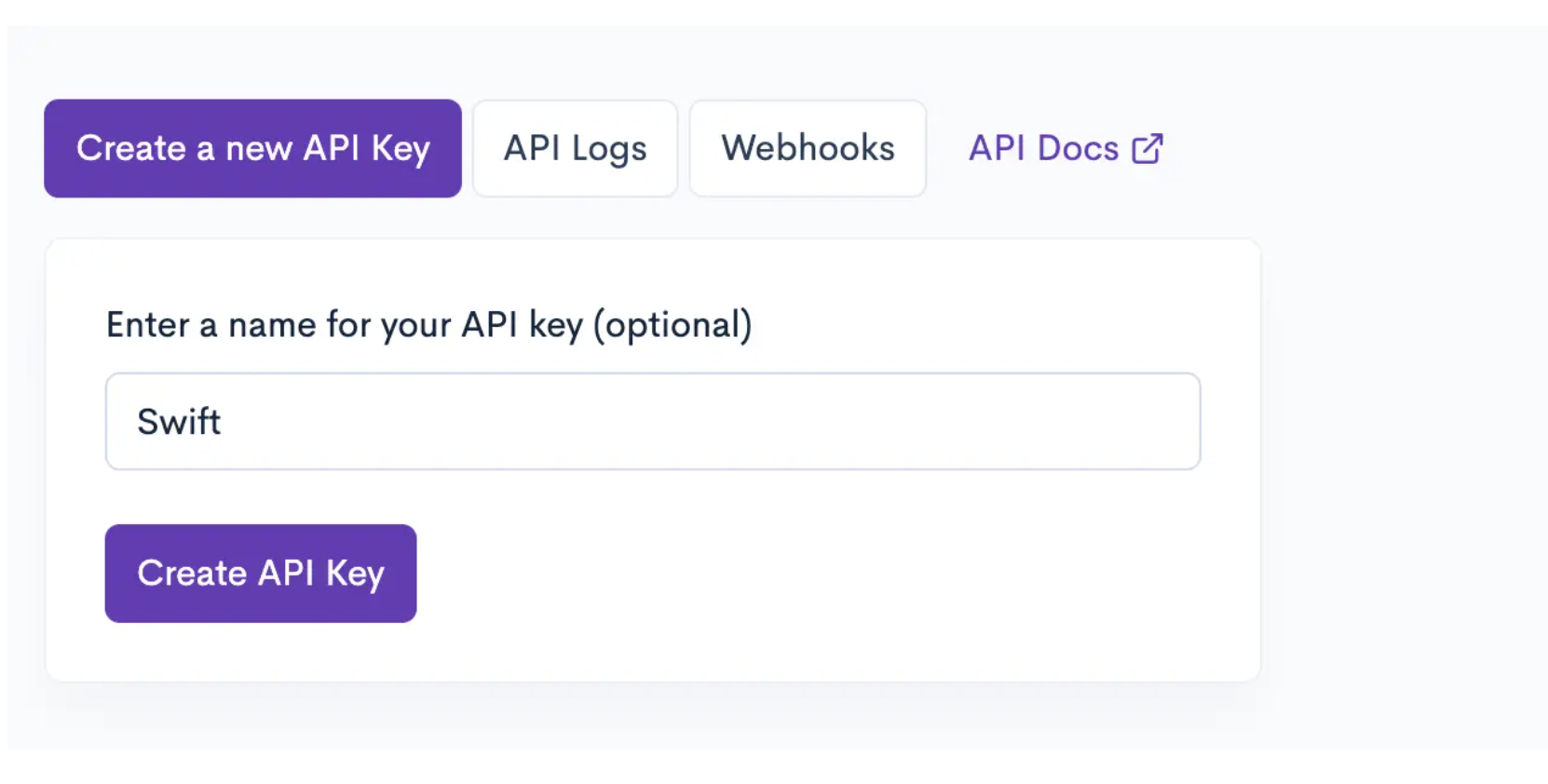Image resolution: width=1548 pixels, height=784 pixels.
Task: Submit the form with Create API Key
Action: [x=261, y=574]
